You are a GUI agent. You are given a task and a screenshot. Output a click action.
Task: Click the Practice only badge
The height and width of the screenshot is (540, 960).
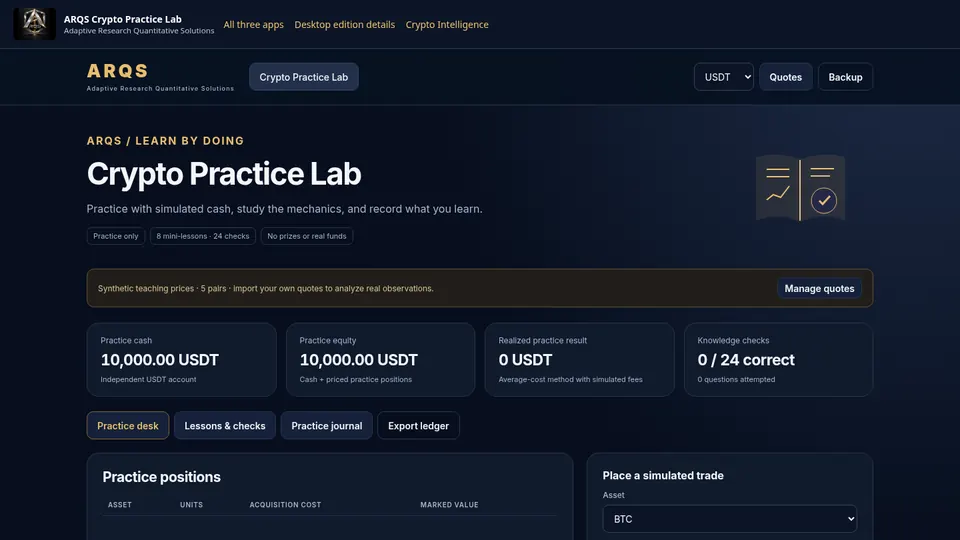116,236
